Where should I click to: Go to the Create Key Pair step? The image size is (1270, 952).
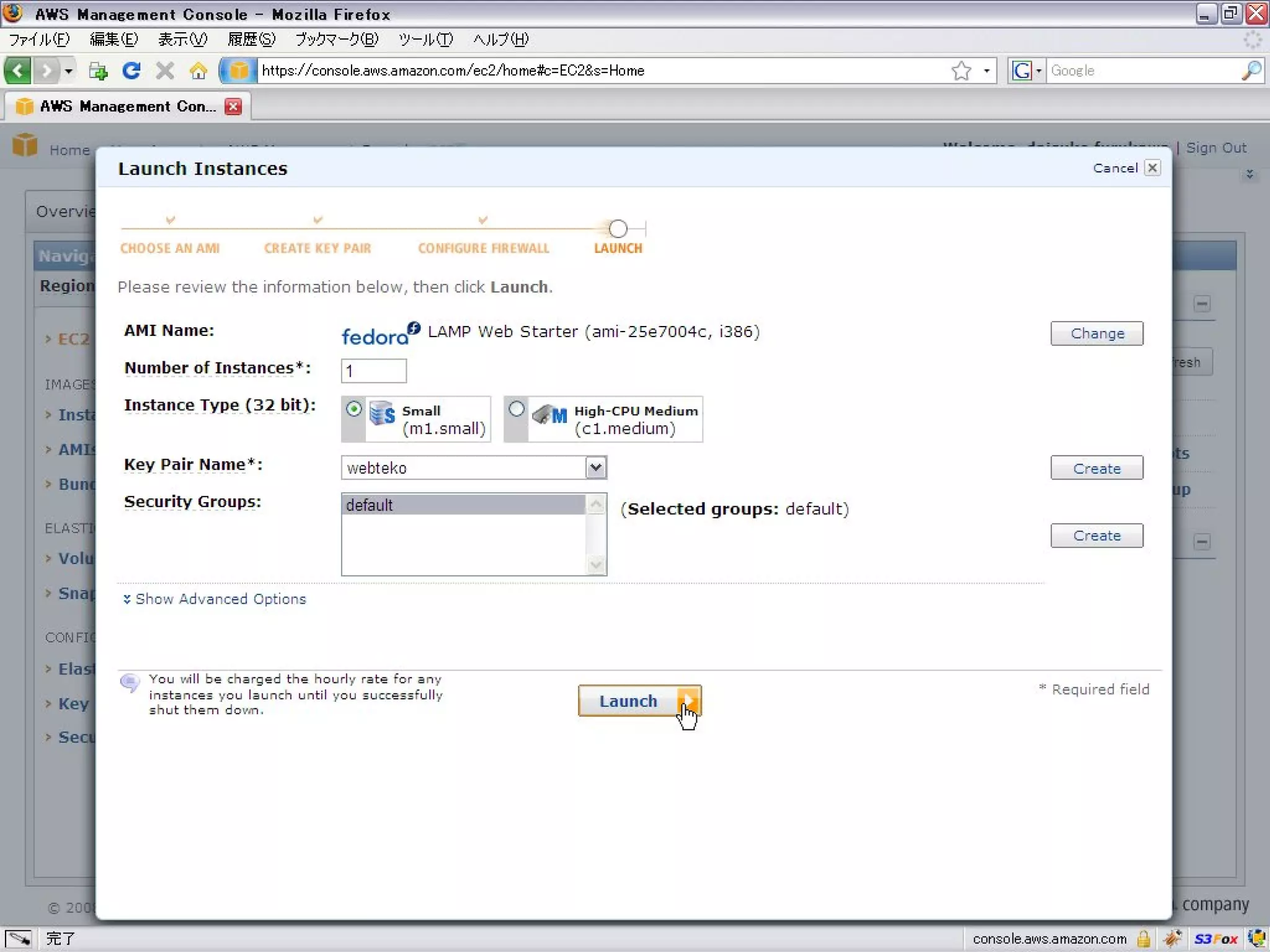317,249
